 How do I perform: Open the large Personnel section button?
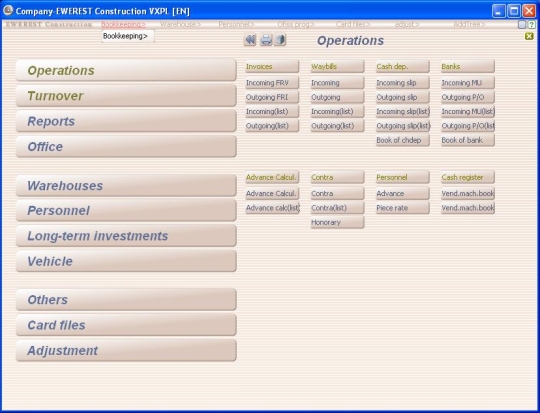coord(126,210)
